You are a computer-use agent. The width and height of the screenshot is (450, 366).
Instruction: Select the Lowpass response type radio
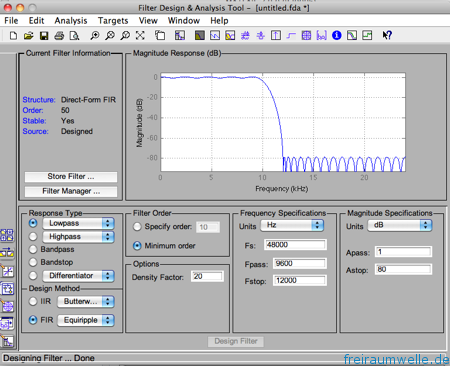pyautogui.click(x=33, y=223)
